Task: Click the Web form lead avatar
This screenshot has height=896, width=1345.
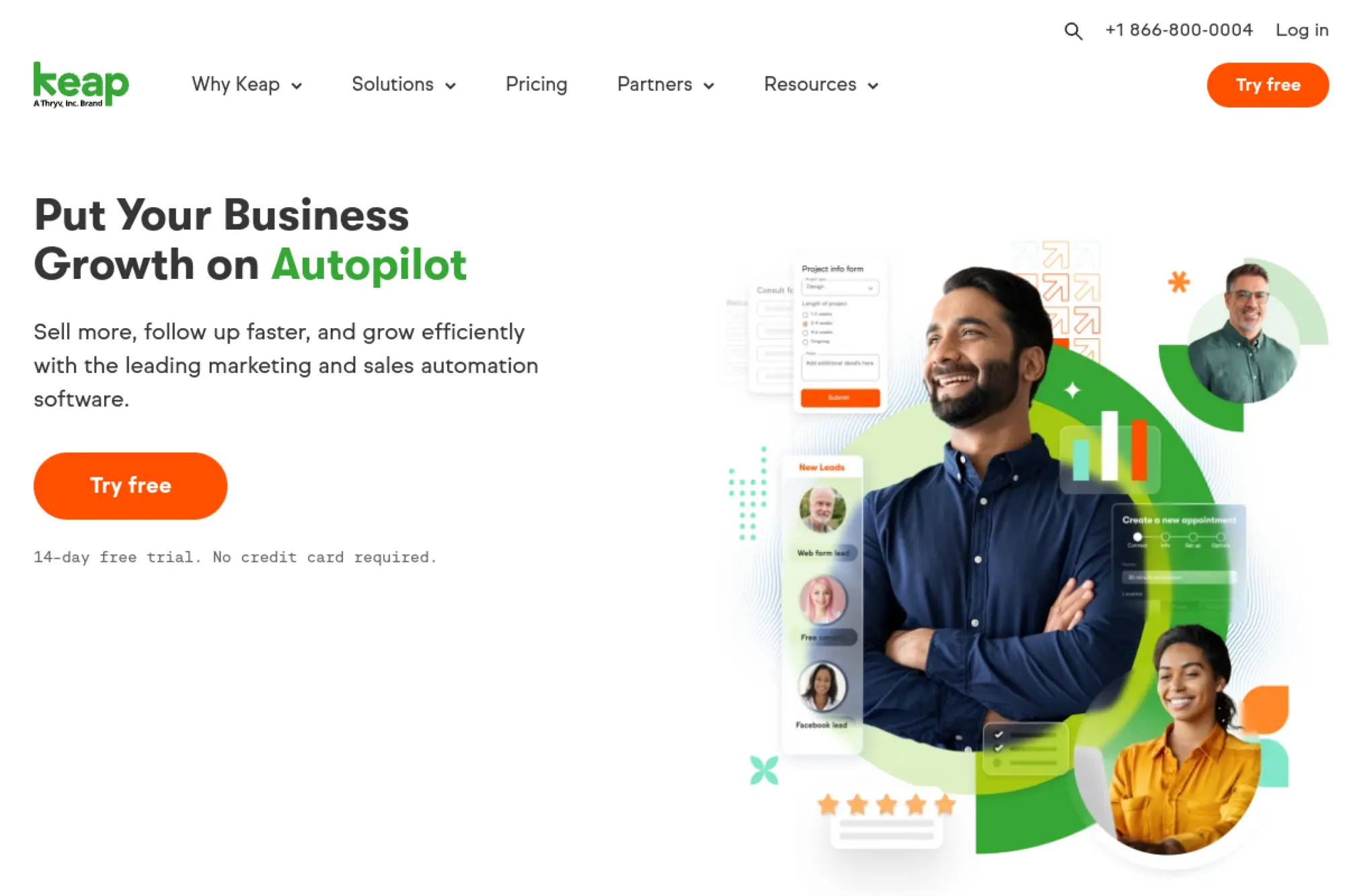Action: coord(822,509)
